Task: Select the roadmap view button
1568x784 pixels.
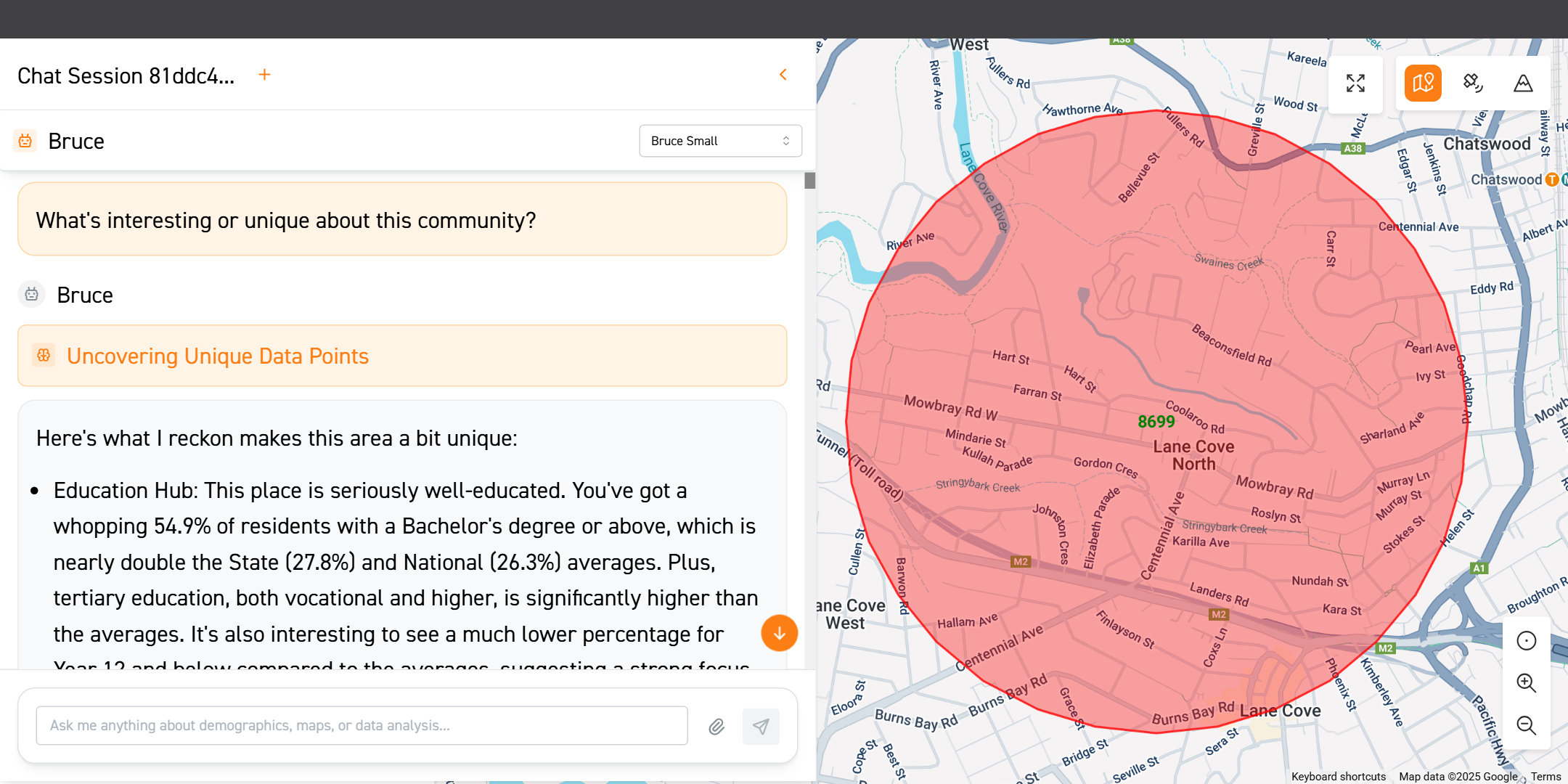Action: [x=1422, y=83]
